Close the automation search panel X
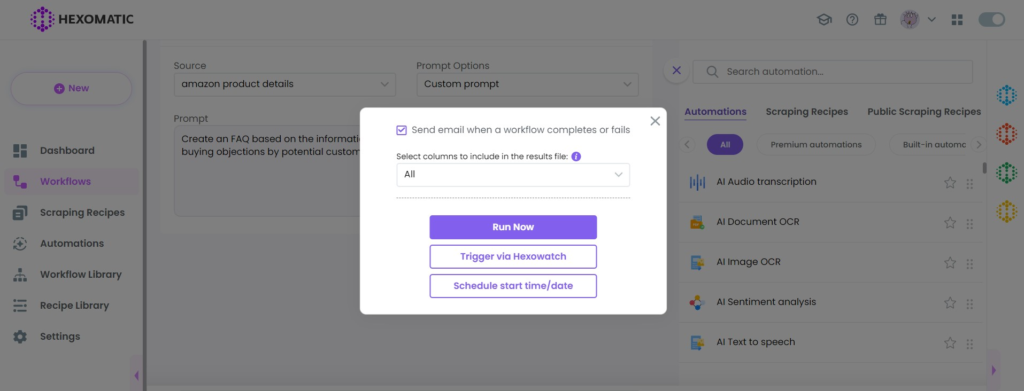This screenshot has height=391, width=1024. 677,70
